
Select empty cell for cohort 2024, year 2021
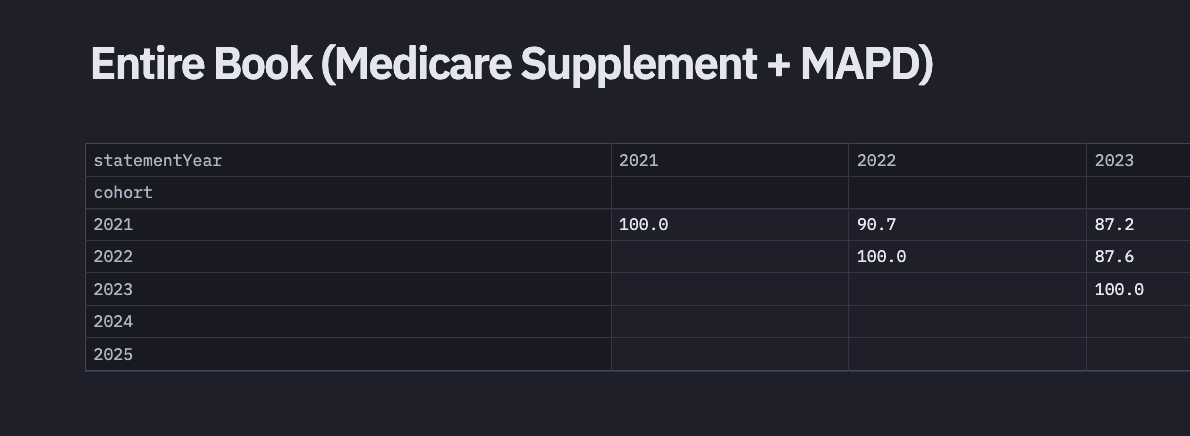(x=729, y=321)
